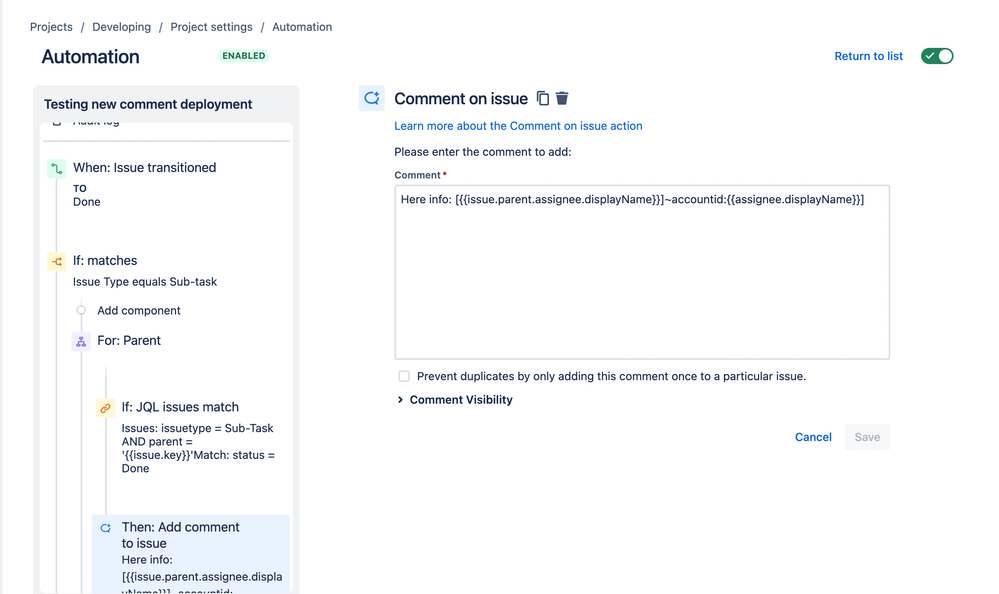Disable the automation rule via the green toggle
The height and width of the screenshot is (594, 999).
936,57
